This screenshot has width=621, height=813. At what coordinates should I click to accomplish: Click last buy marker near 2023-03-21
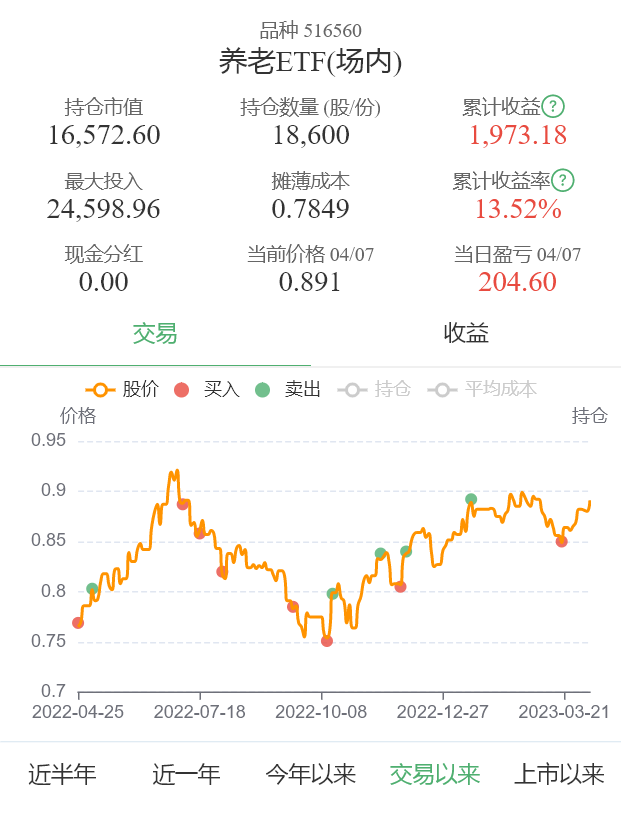pos(561,541)
